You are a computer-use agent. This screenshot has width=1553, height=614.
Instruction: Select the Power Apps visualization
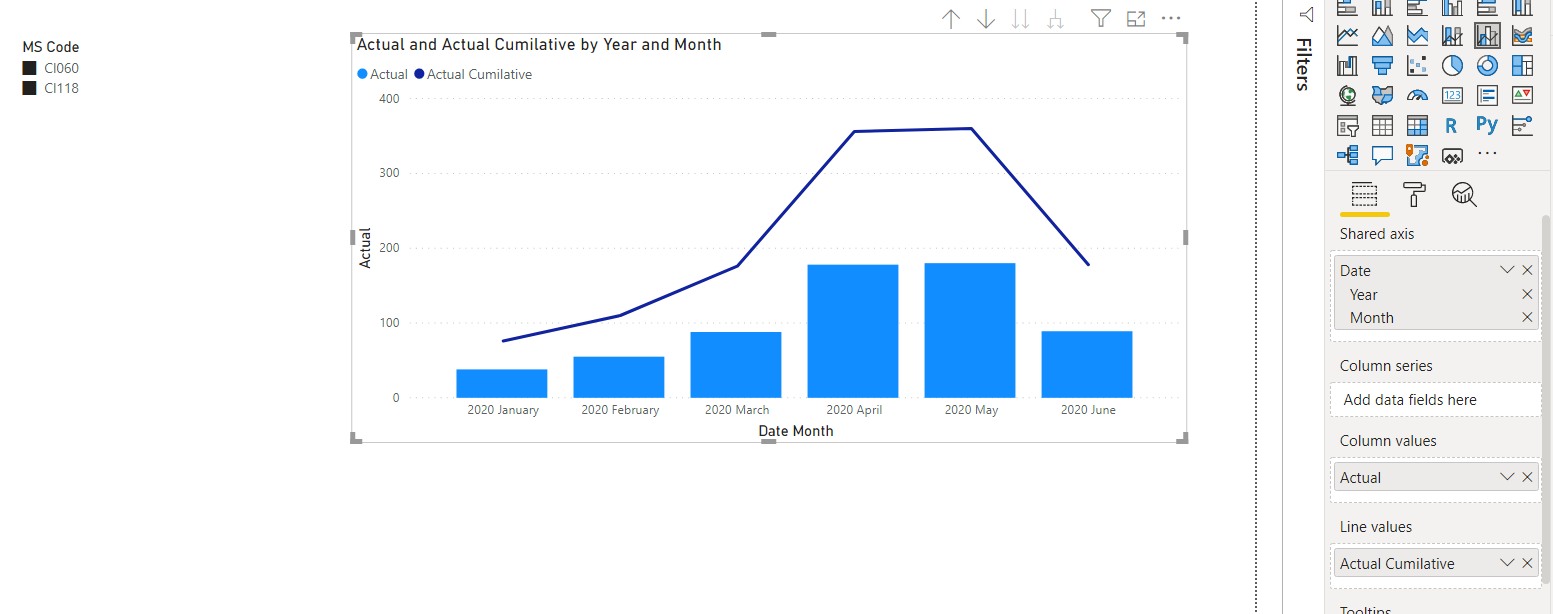point(1452,156)
